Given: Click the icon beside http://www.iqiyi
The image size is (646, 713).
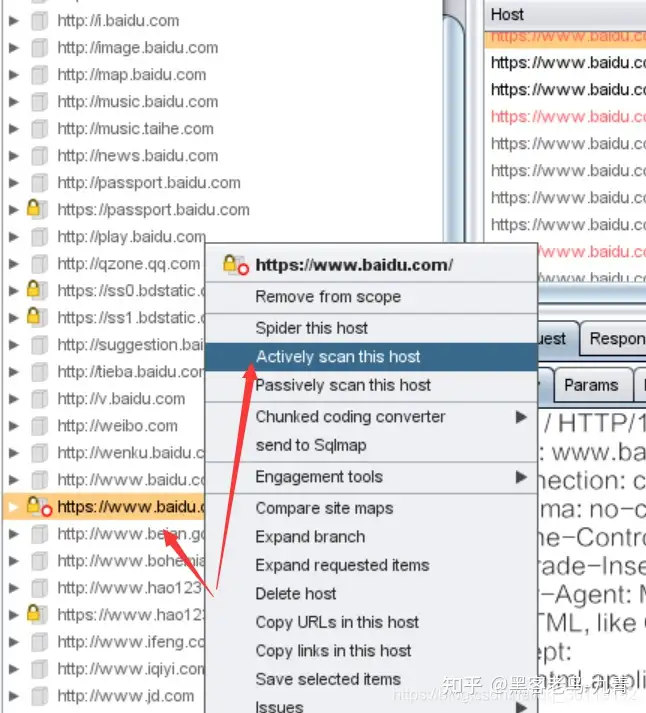Looking at the screenshot, I should pos(39,669).
